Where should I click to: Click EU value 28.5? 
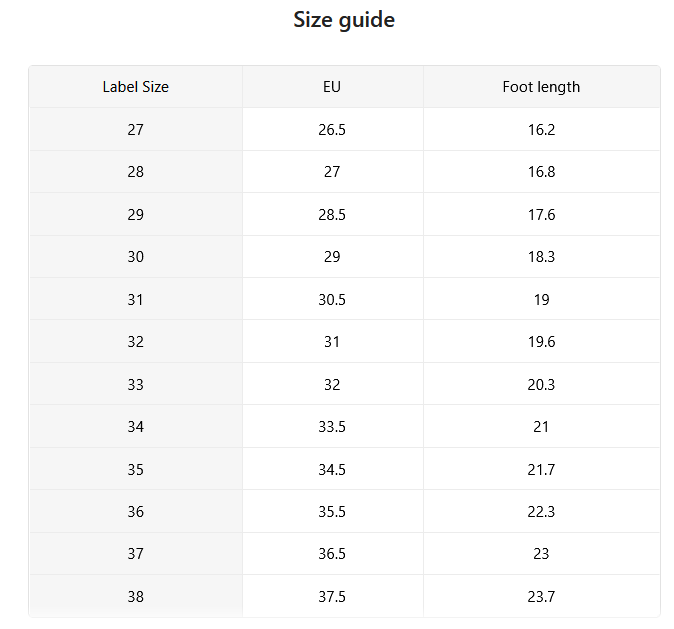[x=332, y=215]
